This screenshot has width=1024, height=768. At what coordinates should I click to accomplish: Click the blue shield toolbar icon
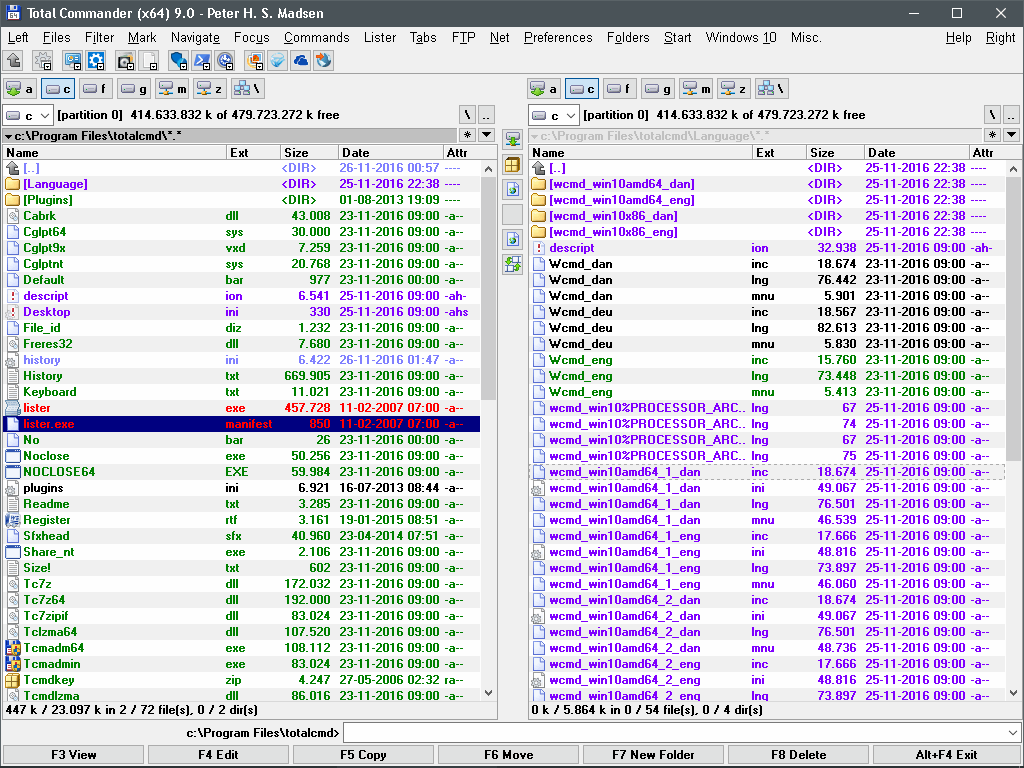(178, 61)
